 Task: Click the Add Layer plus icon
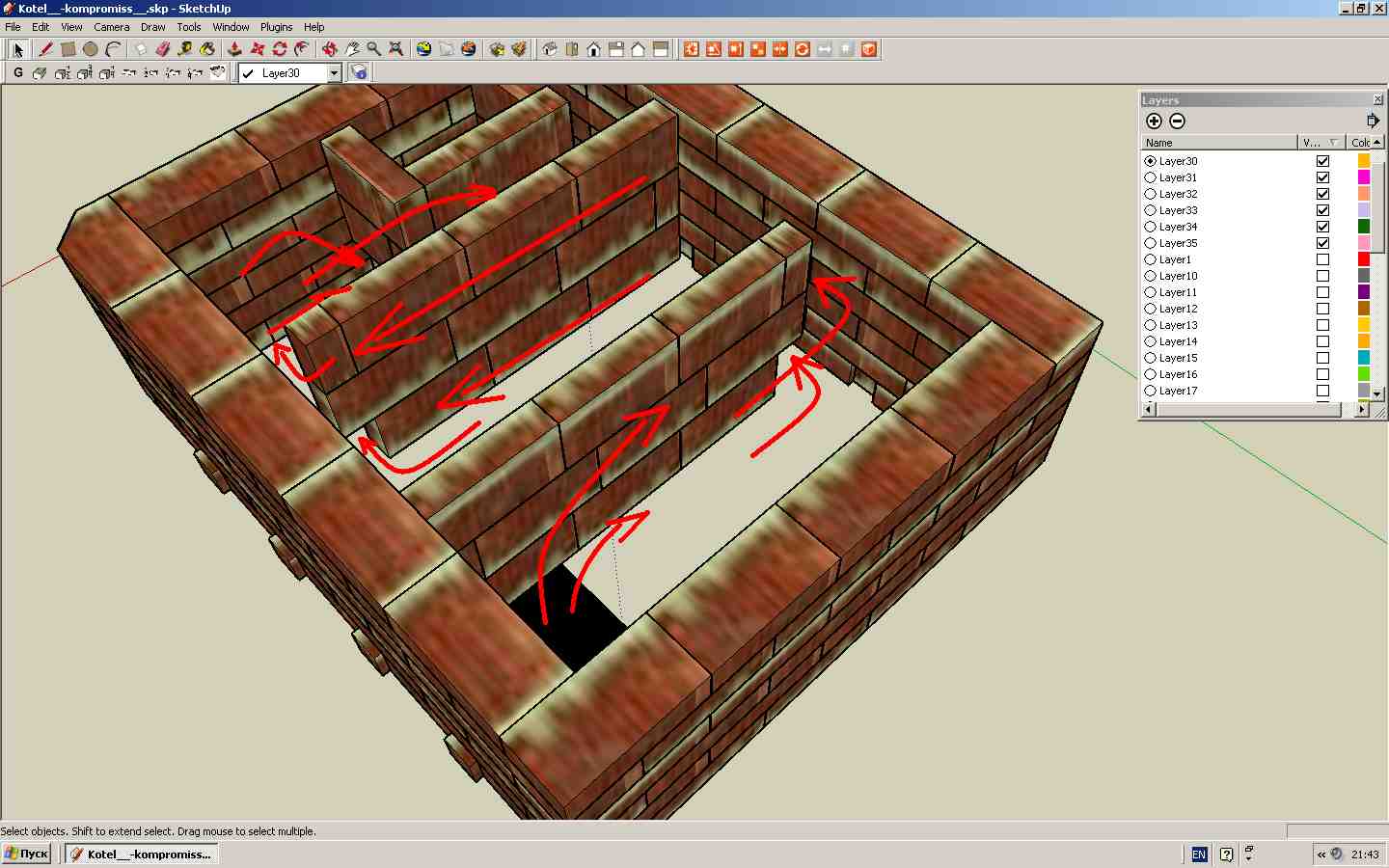click(x=1154, y=121)
